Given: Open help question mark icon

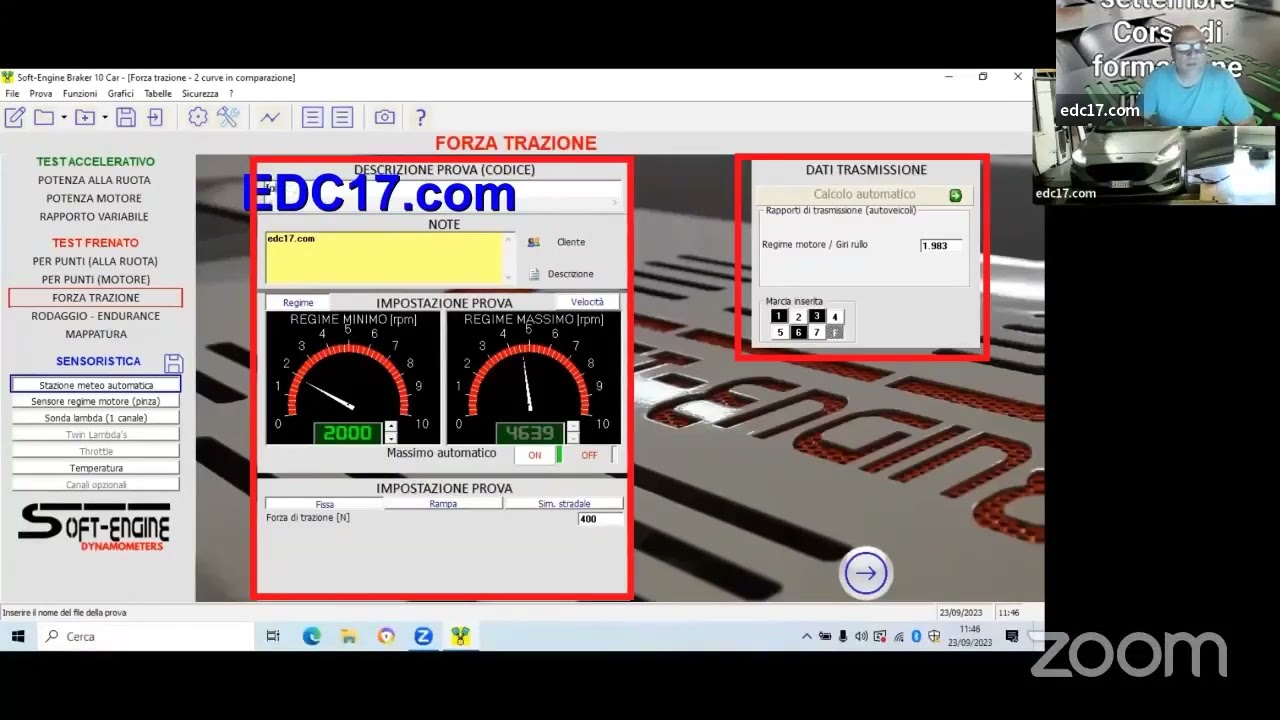Looking at the screenshot, I should click(421, 117).
